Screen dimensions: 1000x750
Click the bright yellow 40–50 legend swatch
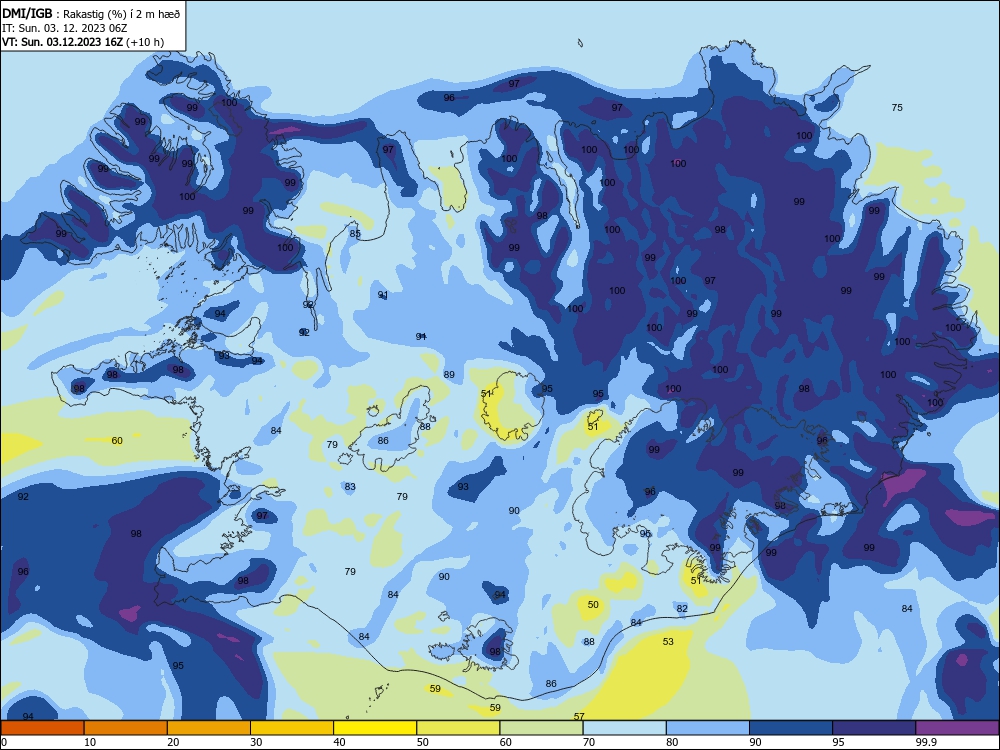(375, 728)
